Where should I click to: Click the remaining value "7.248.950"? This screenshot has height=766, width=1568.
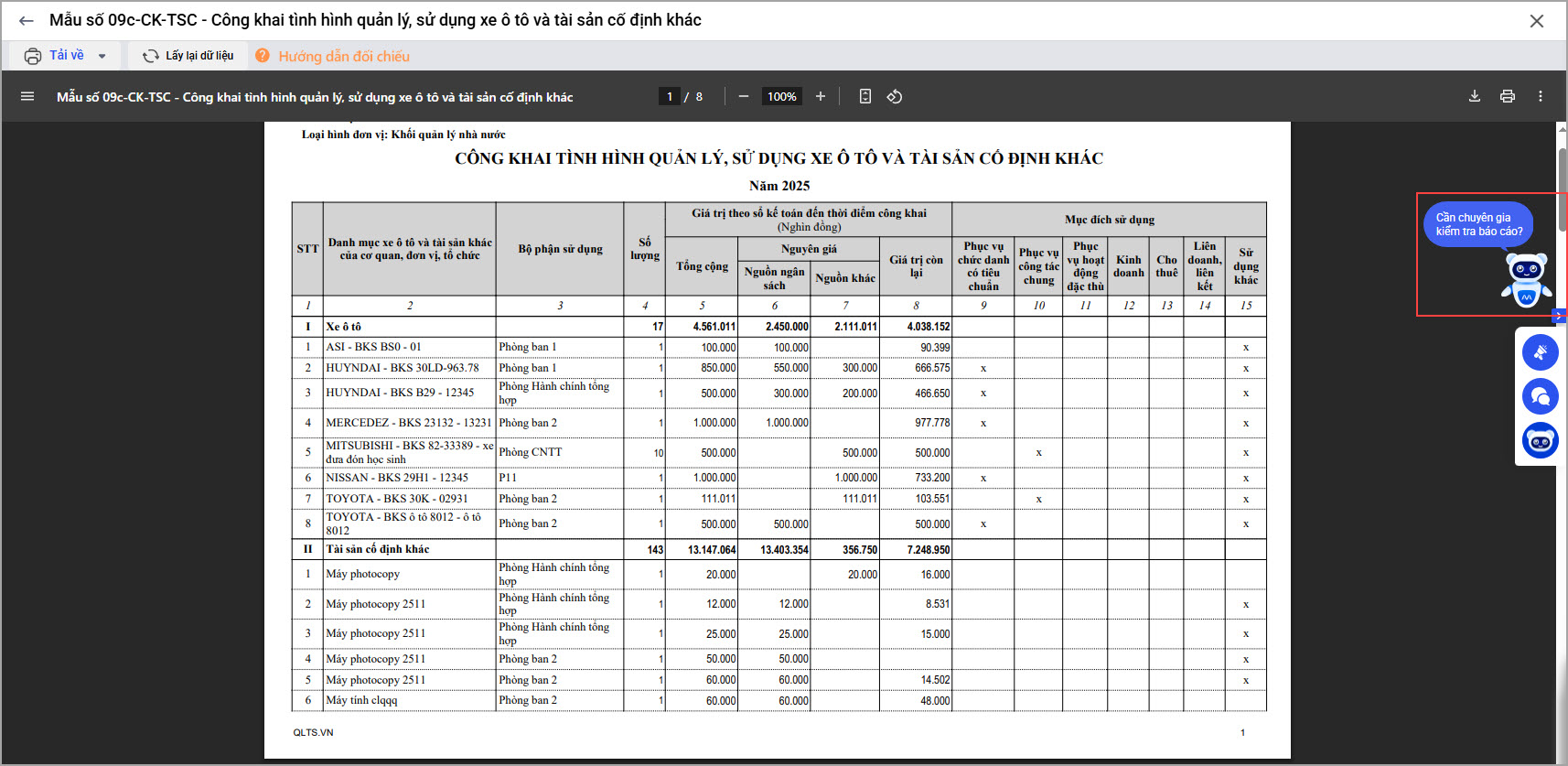click(928, 550)
